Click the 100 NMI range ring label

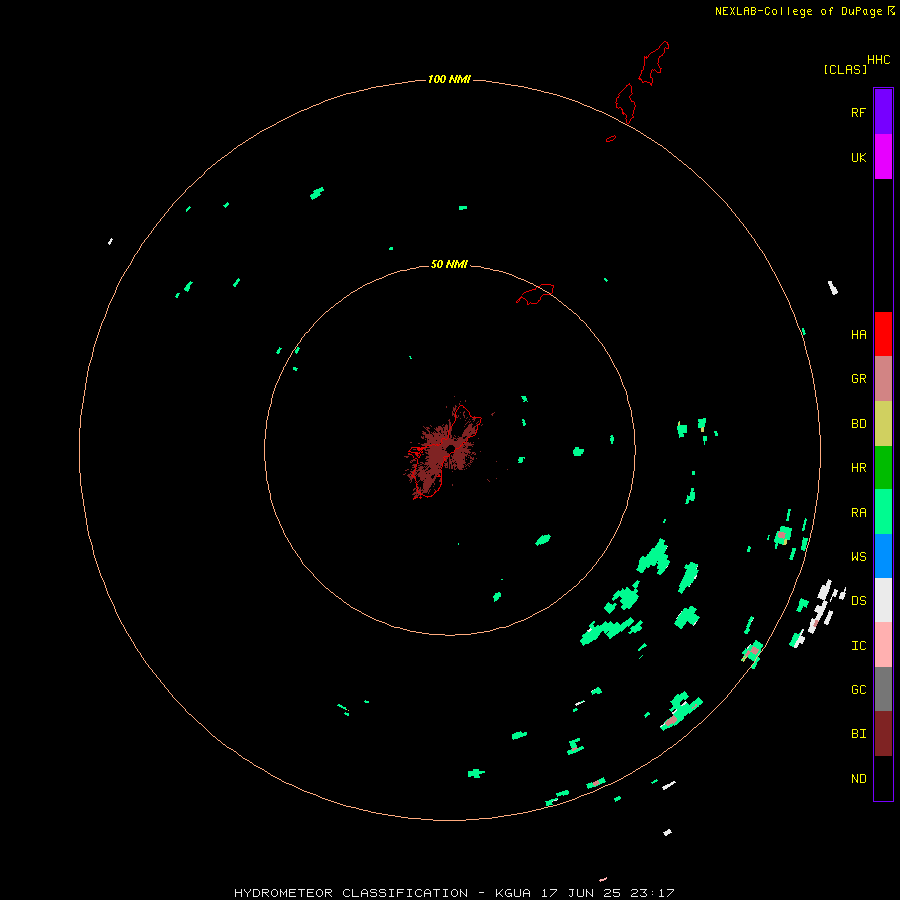pos(449,79)
